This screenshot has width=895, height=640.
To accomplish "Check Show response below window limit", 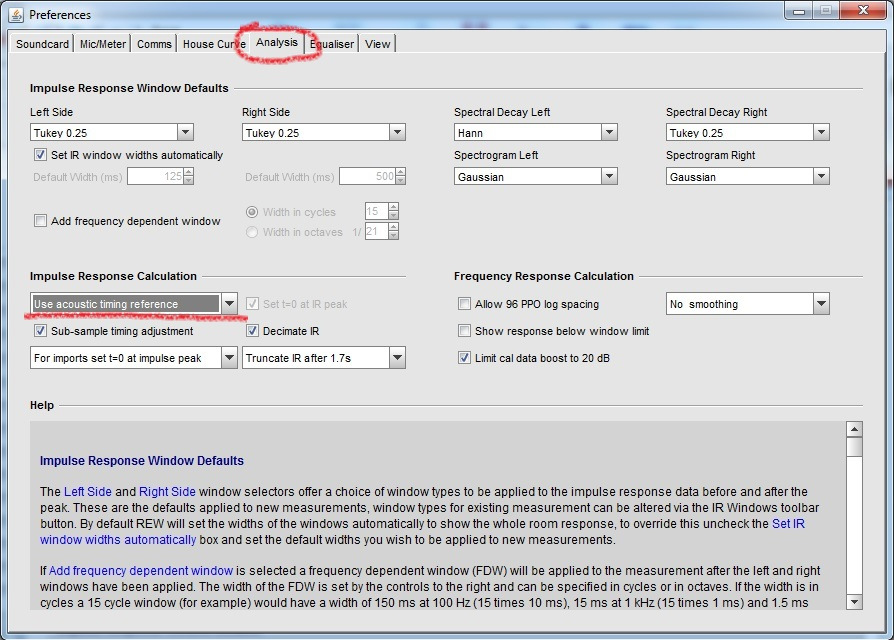I will tap(465, 331).
